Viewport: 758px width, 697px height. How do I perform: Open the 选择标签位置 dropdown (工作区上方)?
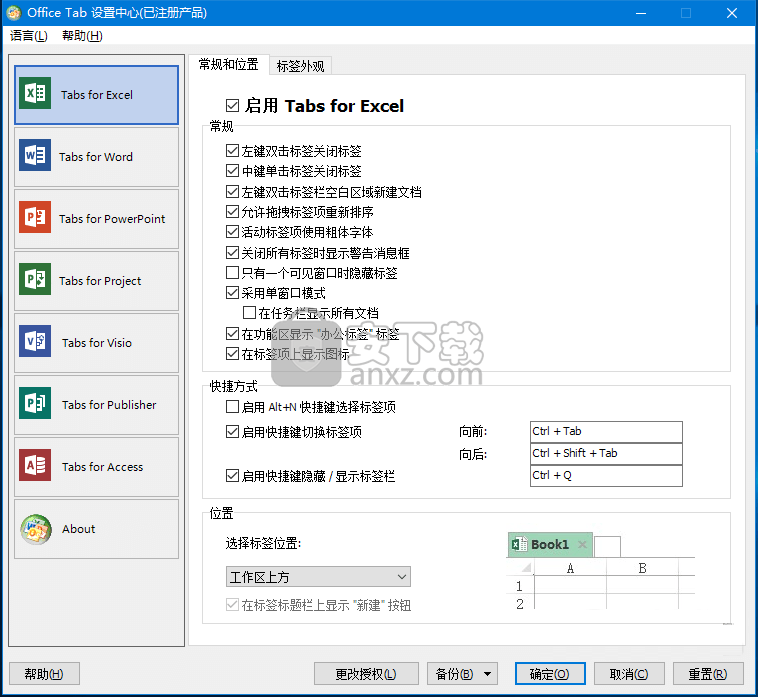tap(318, 577)
